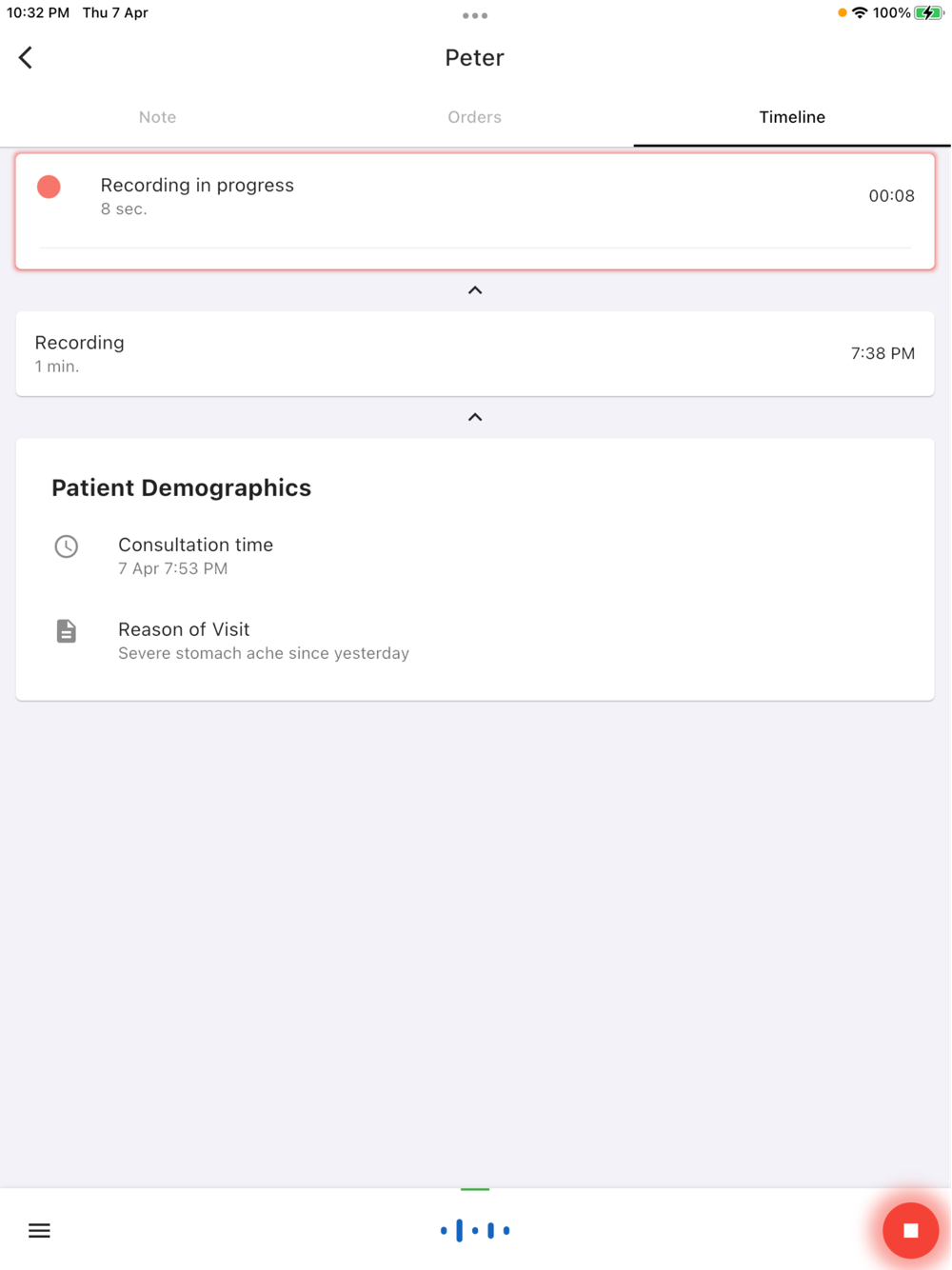This screenshot has width=952, height=1270.
Task: Tap the three-dot multitasking indicator
Action: 475,15
